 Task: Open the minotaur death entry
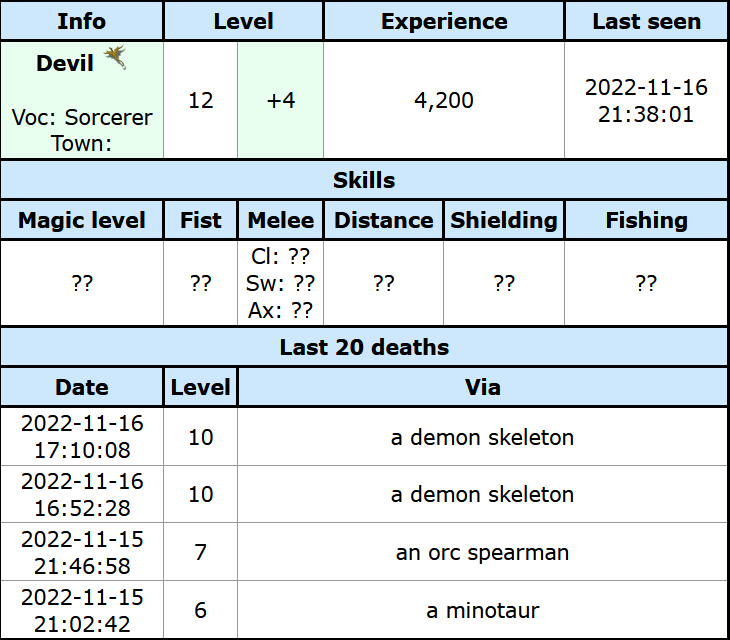tap(482, 610)
